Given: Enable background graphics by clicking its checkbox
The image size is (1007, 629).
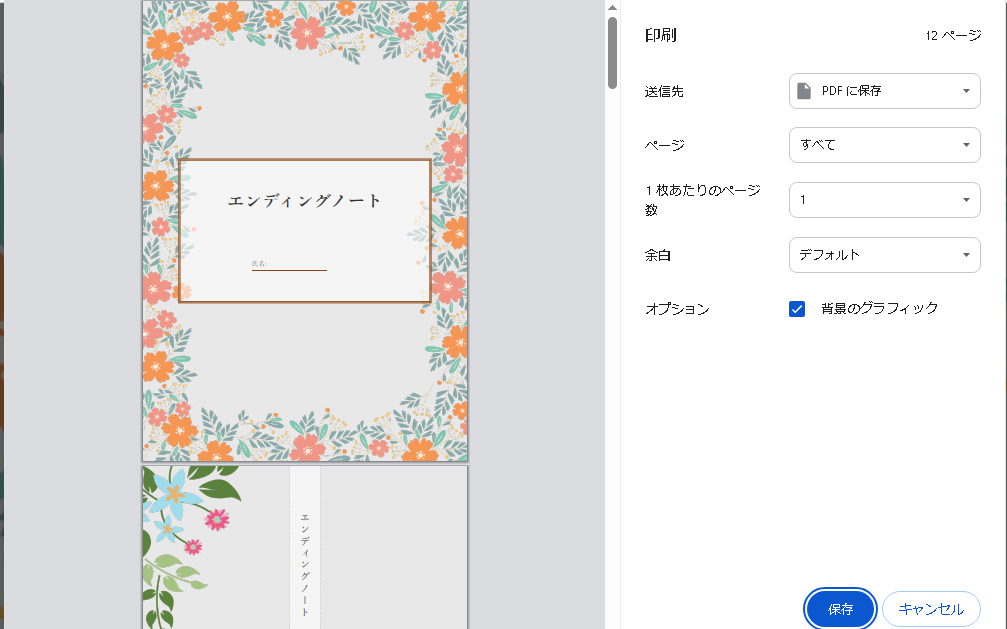Looking at the screenshot, I should pyautogui.click(x=796, y=308).
